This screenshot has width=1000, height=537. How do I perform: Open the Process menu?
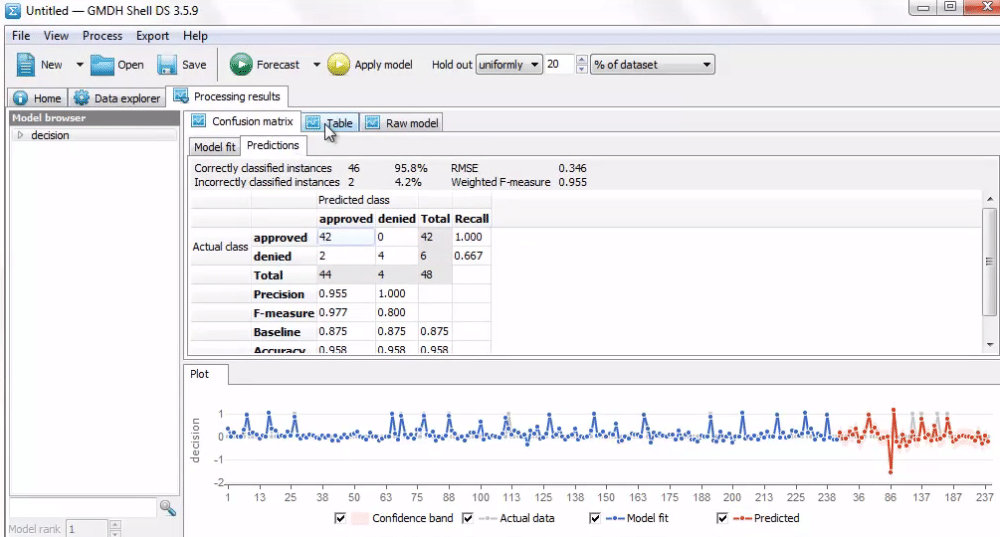click(102, 36)
